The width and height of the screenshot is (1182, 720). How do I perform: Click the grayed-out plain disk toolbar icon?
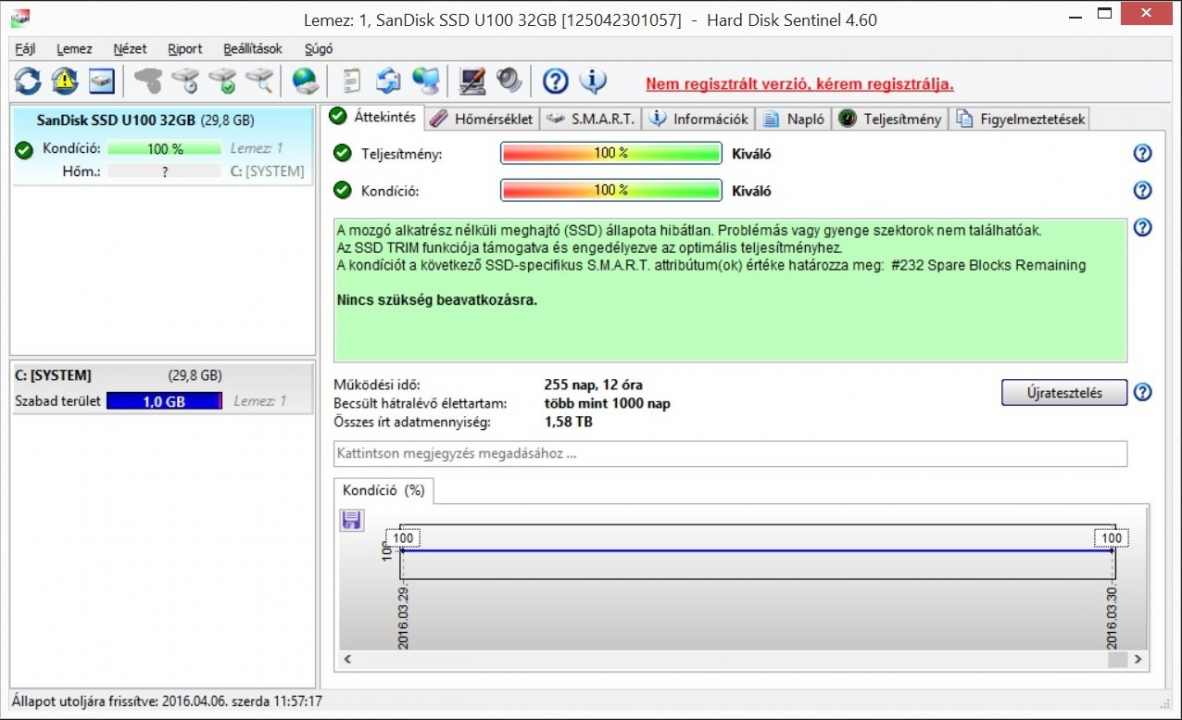149,81
